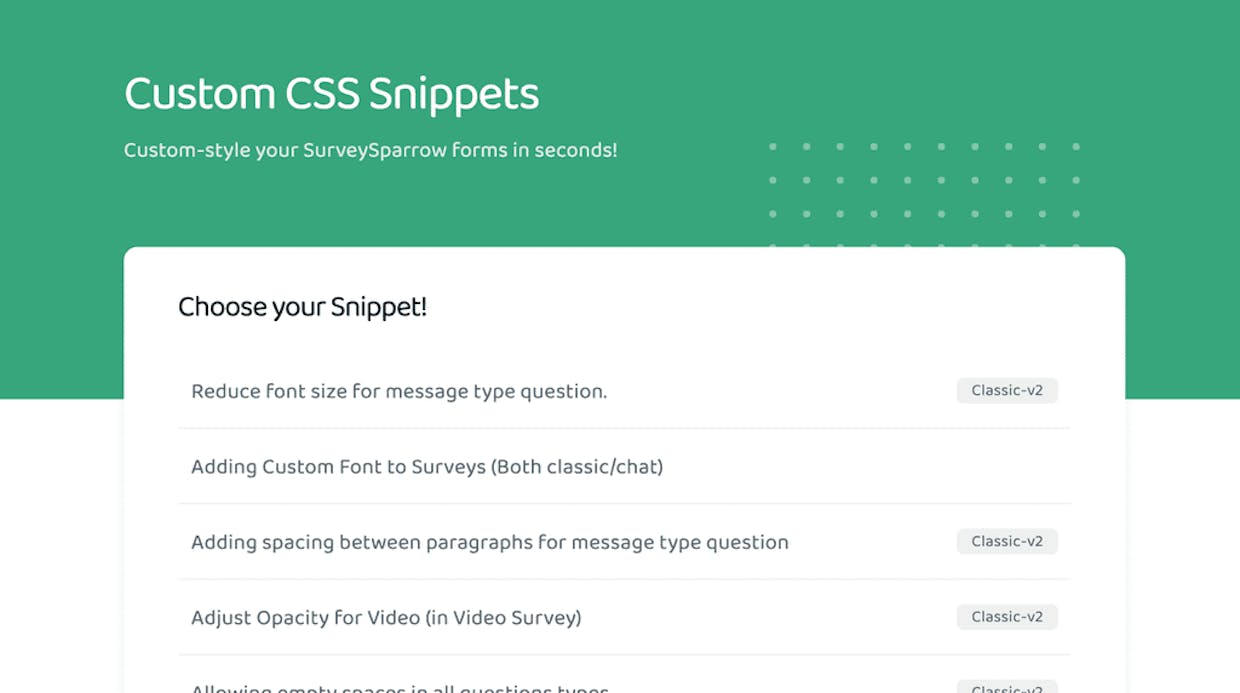The width and height of the screenshot is (1240, 693).
Task: Open Adding Custom Font to Surveys snippet
Action: pos(624,466)
